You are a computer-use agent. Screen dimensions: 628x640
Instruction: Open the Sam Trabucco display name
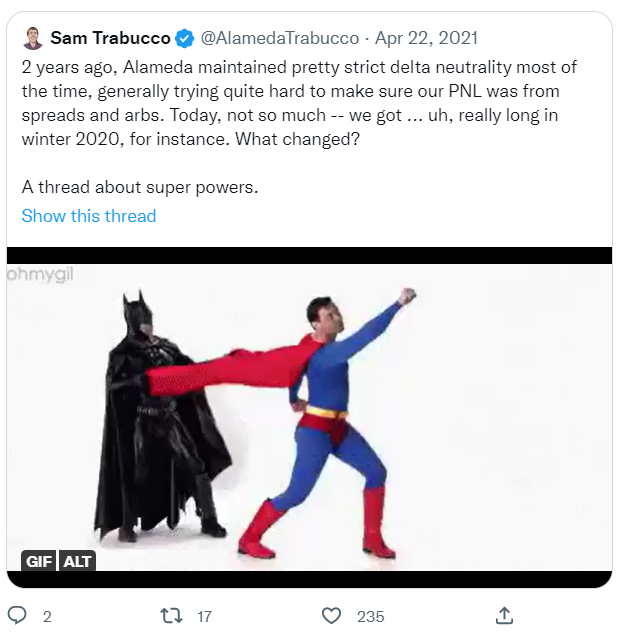click(x=110, y=39)
